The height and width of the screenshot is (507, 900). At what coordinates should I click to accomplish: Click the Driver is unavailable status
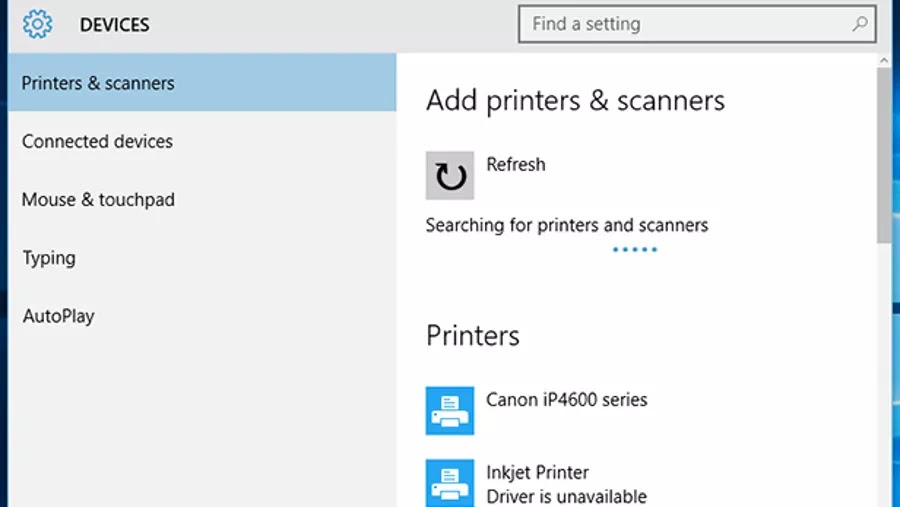(567, 497)
